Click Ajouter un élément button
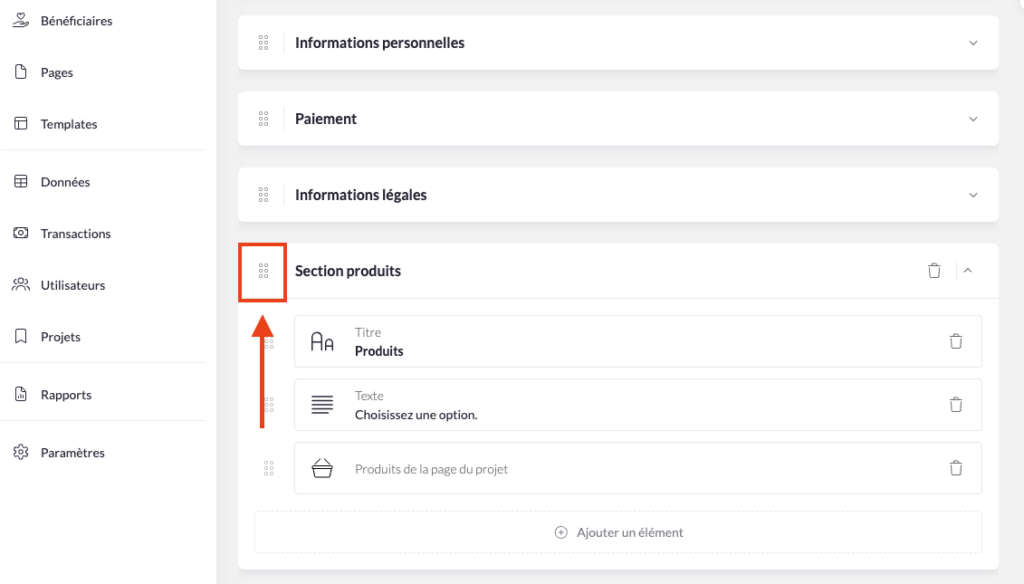Viewport: 1024px width, 584px height. (618, 532)
